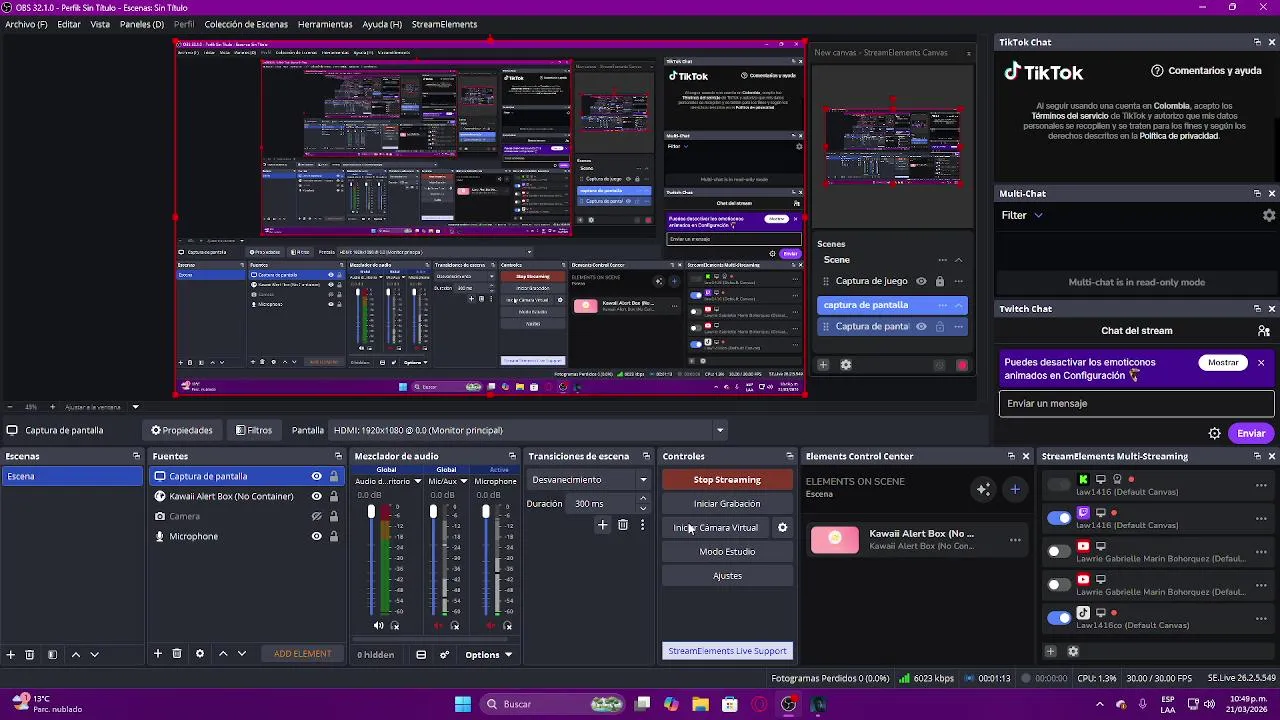Screen dimensions: 1280x720
Task: Unmute the Mic/Aux channel speaker icon
Action: pos(438,626)
